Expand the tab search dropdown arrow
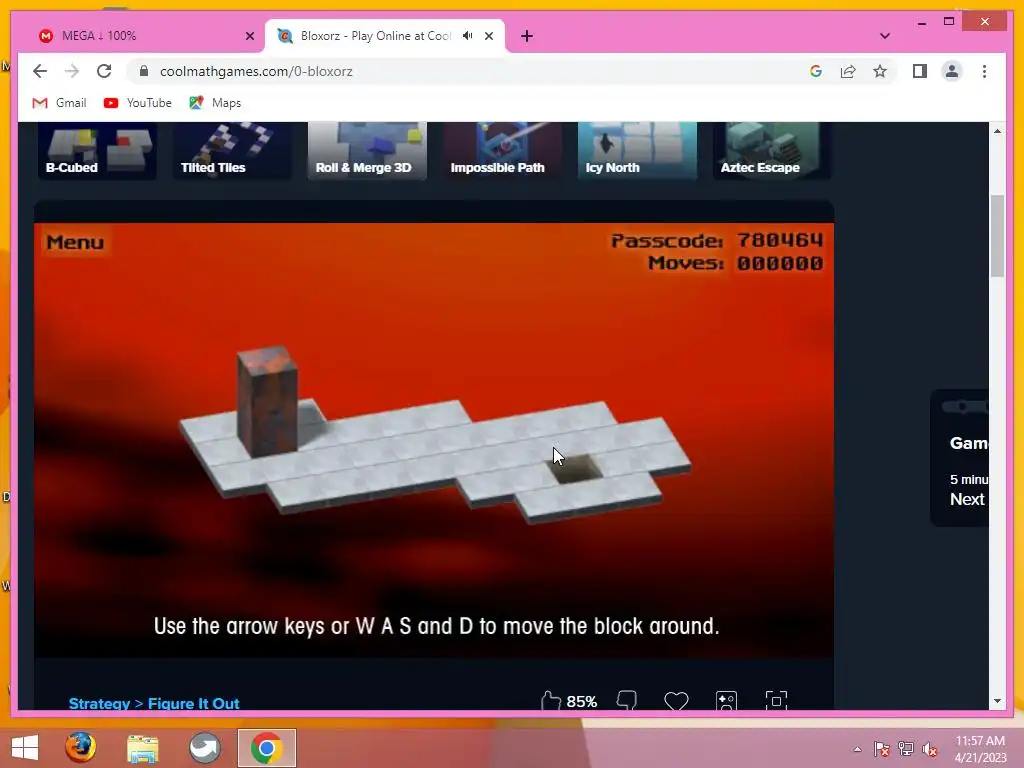This screenshot has height=768, width=1024. pyautogui.click(x=885, y=36)
